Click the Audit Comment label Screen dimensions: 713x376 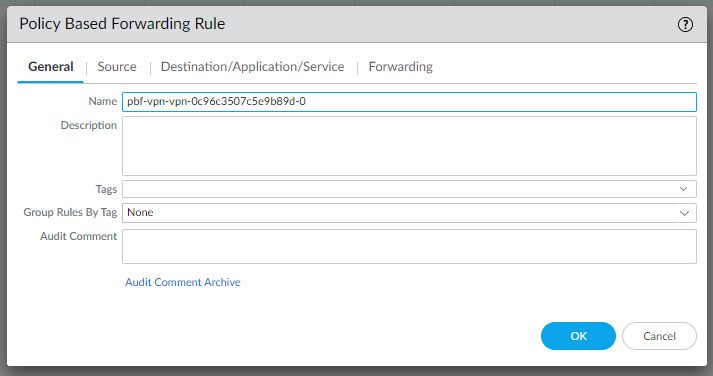[78, 236]
